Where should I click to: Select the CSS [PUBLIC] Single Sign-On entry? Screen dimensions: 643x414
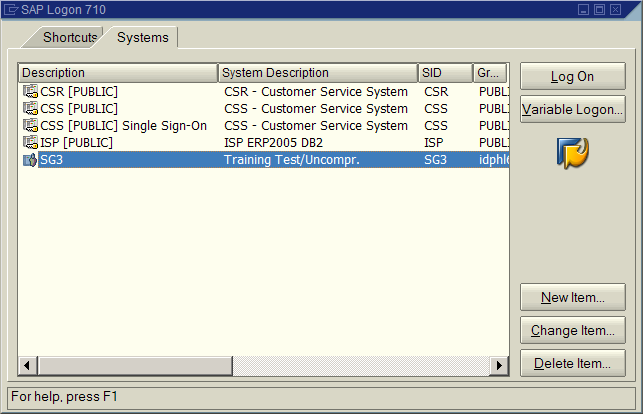click(x=264, y=125)
